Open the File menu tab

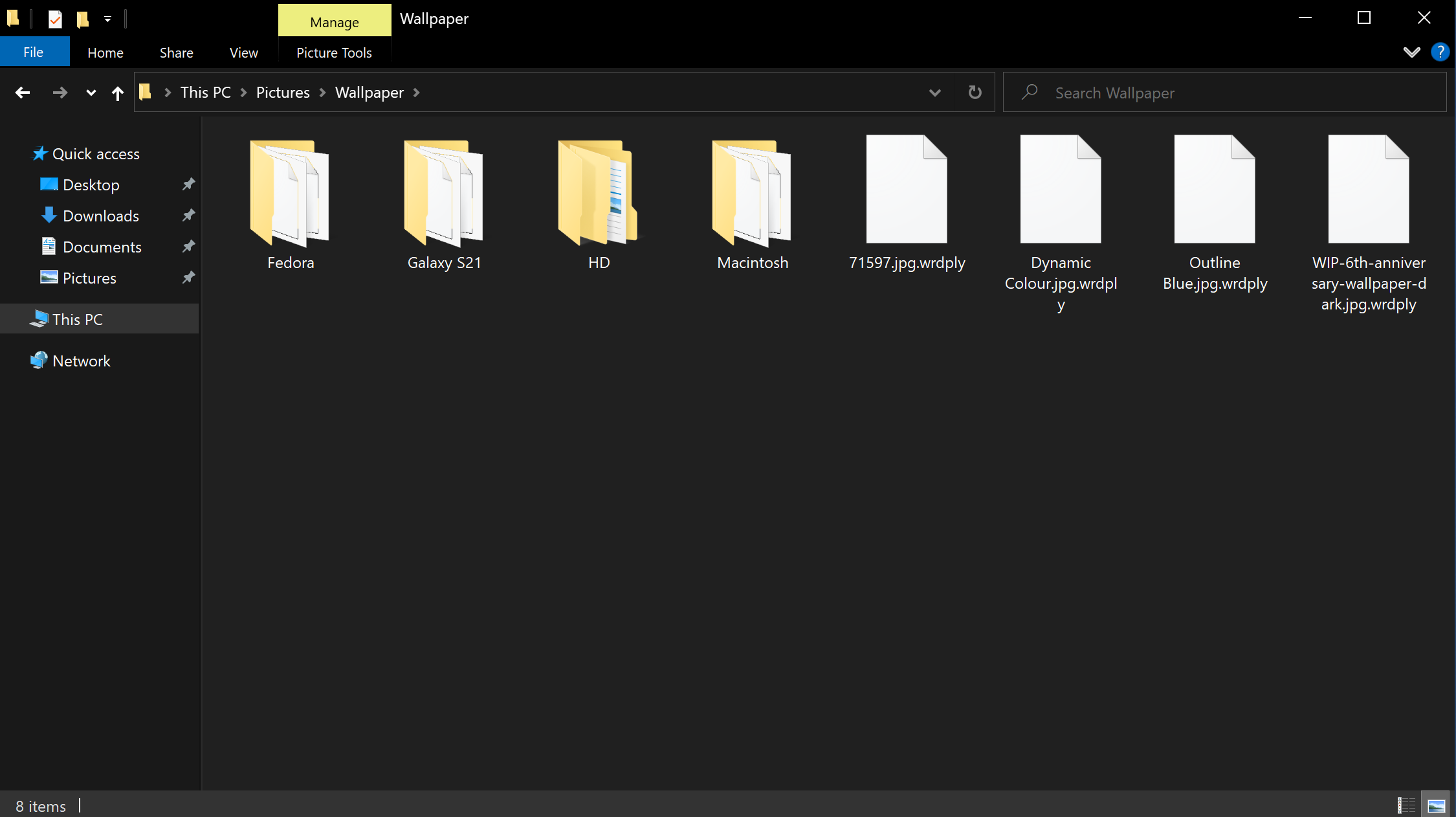[x=34, y=52]
